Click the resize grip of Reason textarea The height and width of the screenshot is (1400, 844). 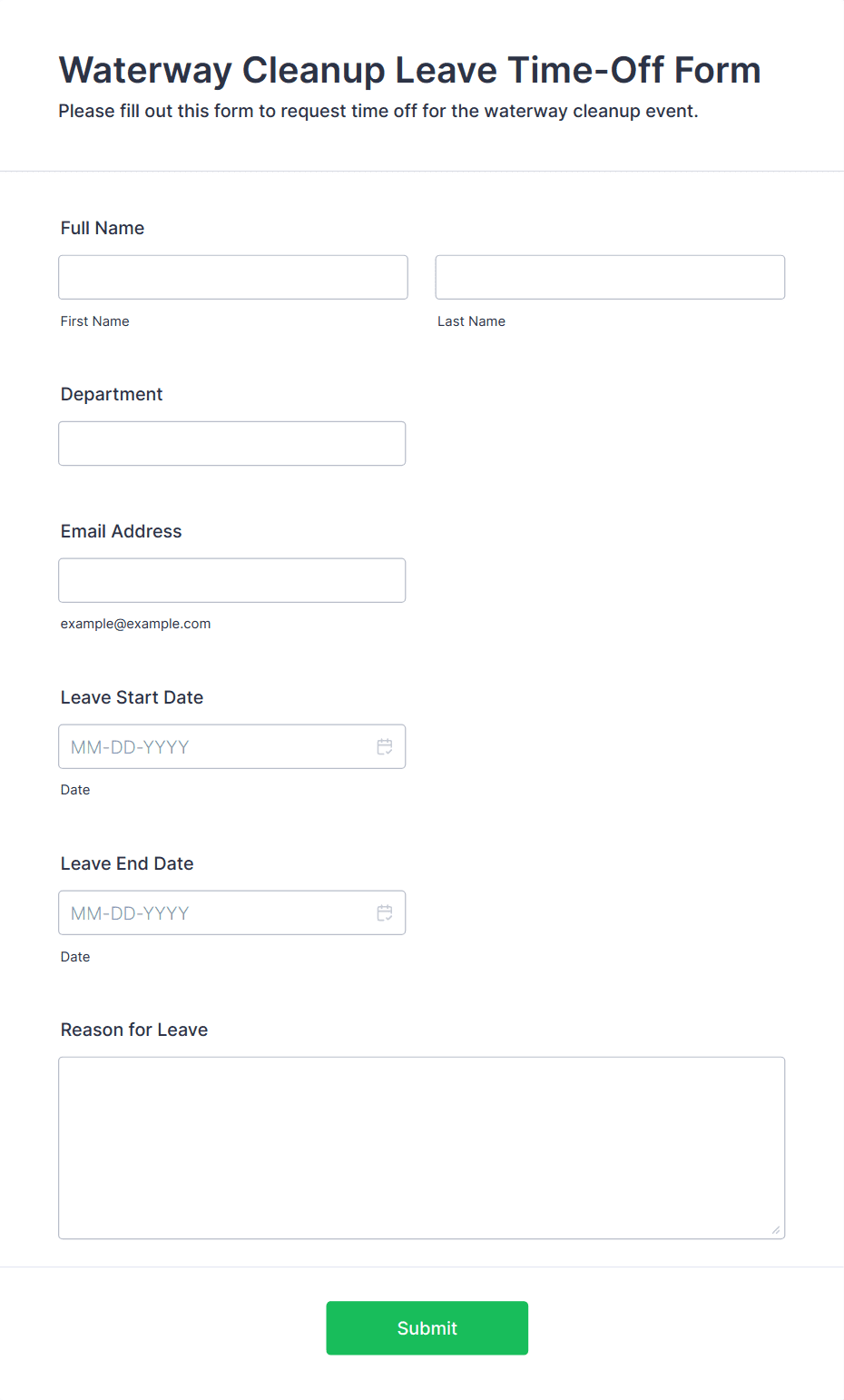click(x=776, y=1229)
